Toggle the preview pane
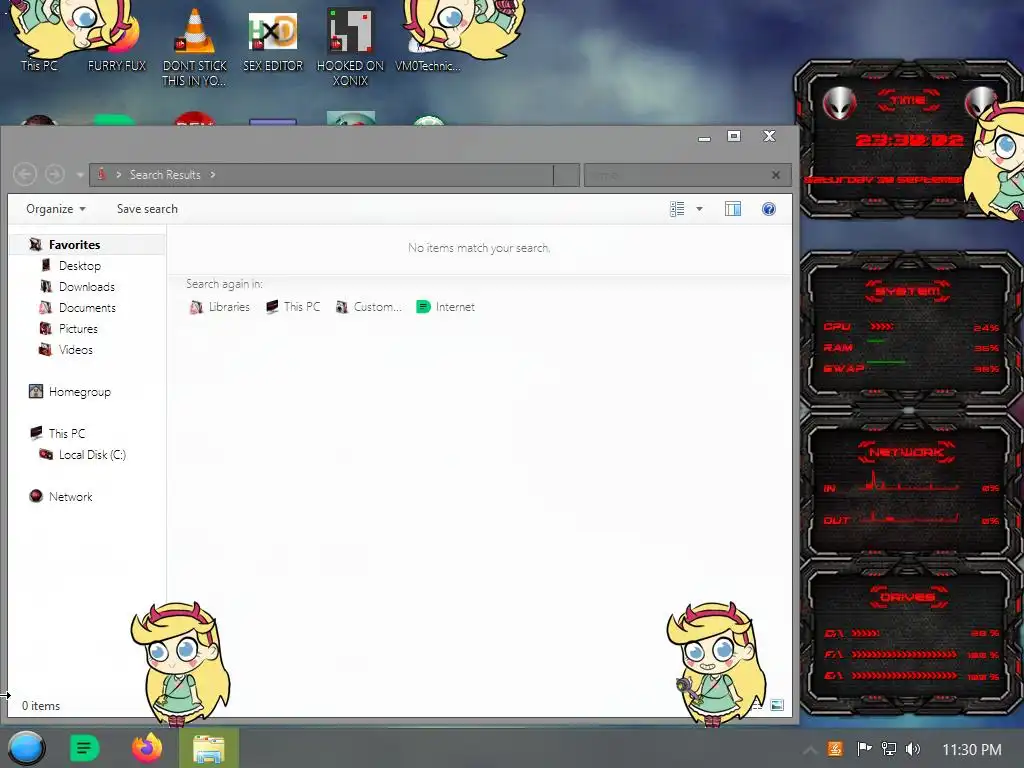 (x=733, y=209)
